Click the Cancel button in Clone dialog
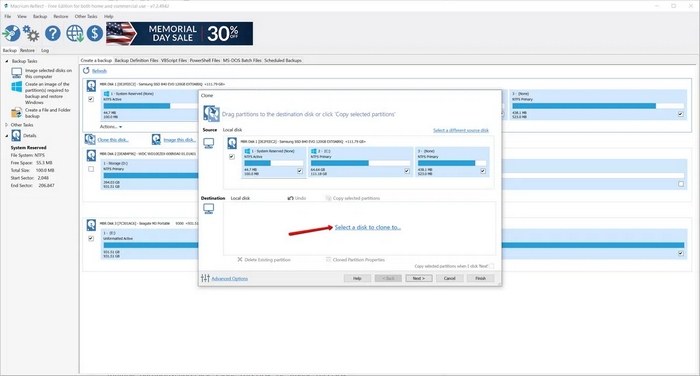The height and width of the screenshot is (376, 700). pos(450,278)
